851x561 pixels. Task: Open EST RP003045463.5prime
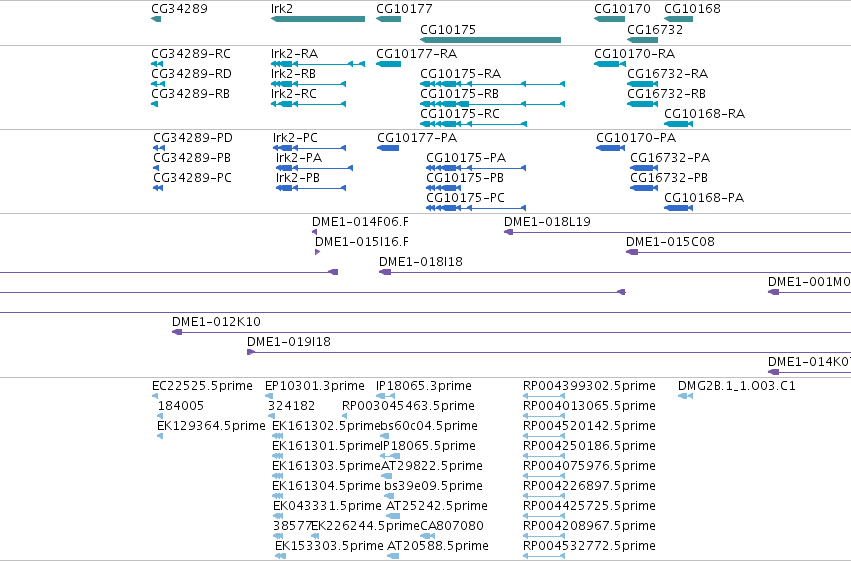tap(408, 406)
